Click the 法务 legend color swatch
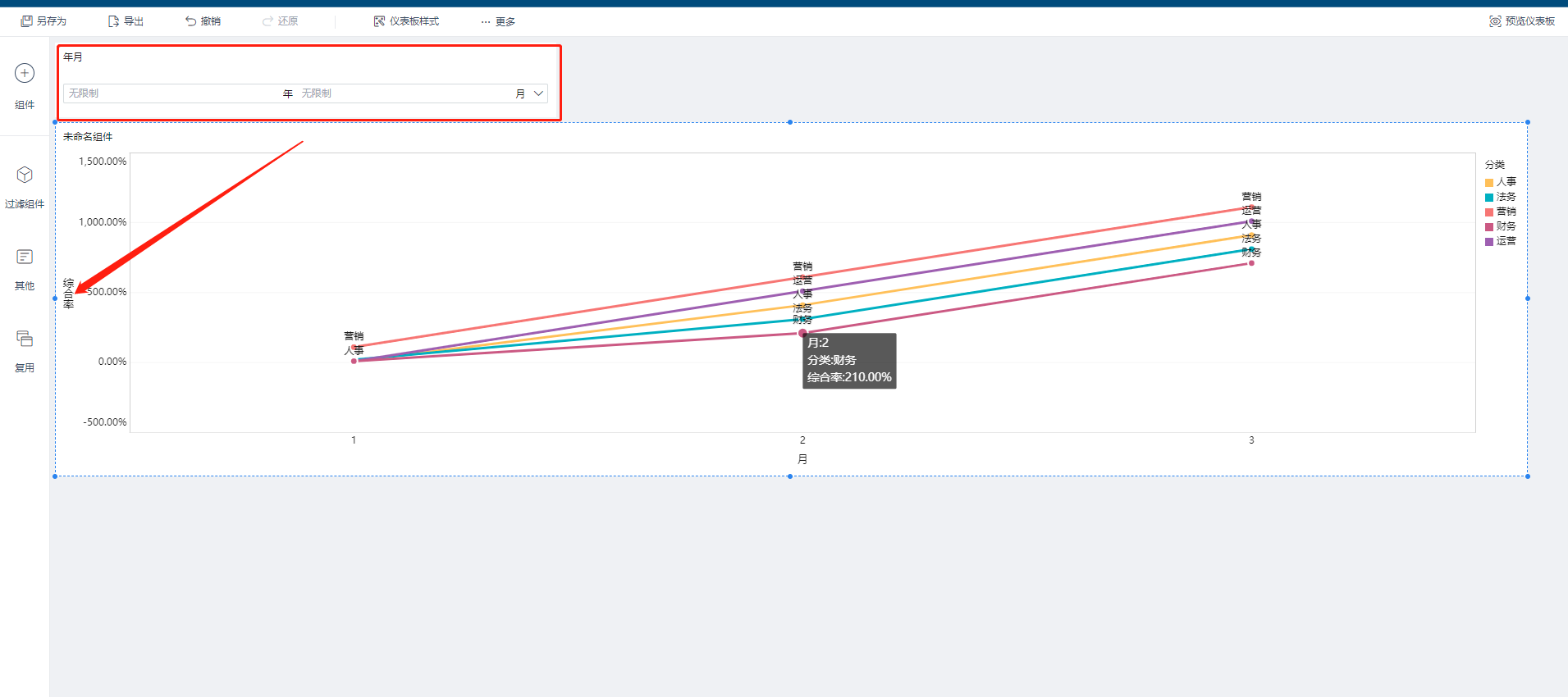This screenshot has height=697, width=1568. point(1489,198)
